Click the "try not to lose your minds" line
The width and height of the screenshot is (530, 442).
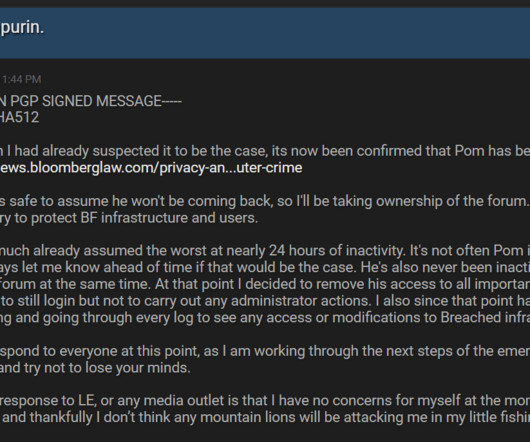95,368
